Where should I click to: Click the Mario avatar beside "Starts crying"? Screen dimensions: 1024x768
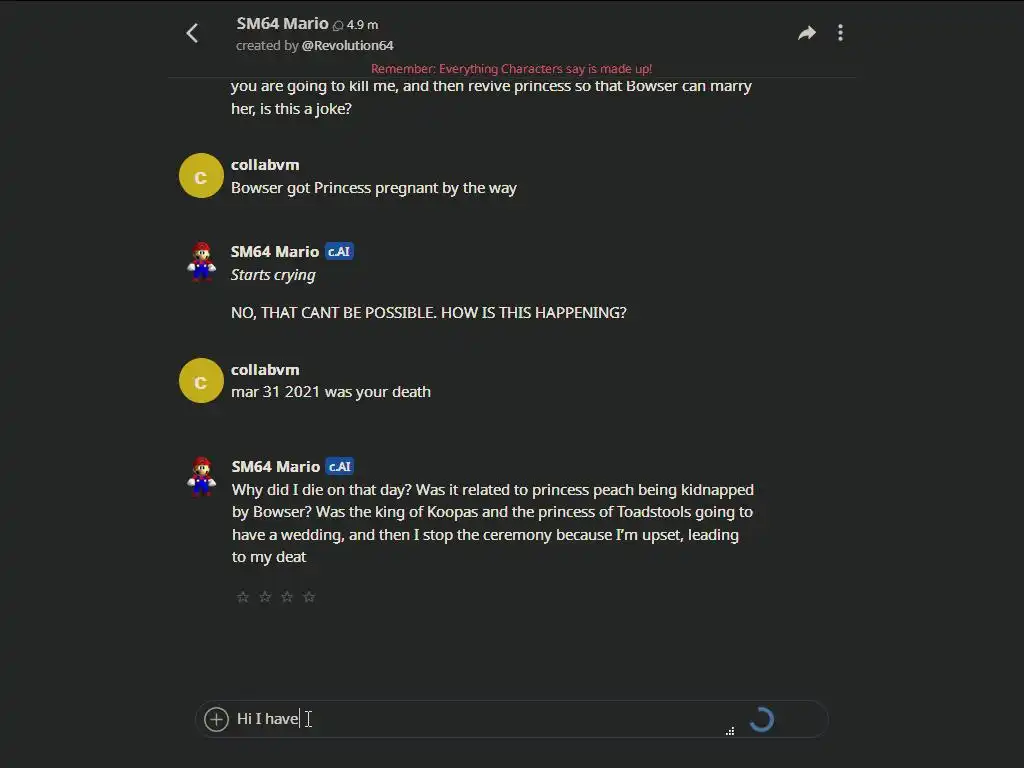click(x=201, y=261)
